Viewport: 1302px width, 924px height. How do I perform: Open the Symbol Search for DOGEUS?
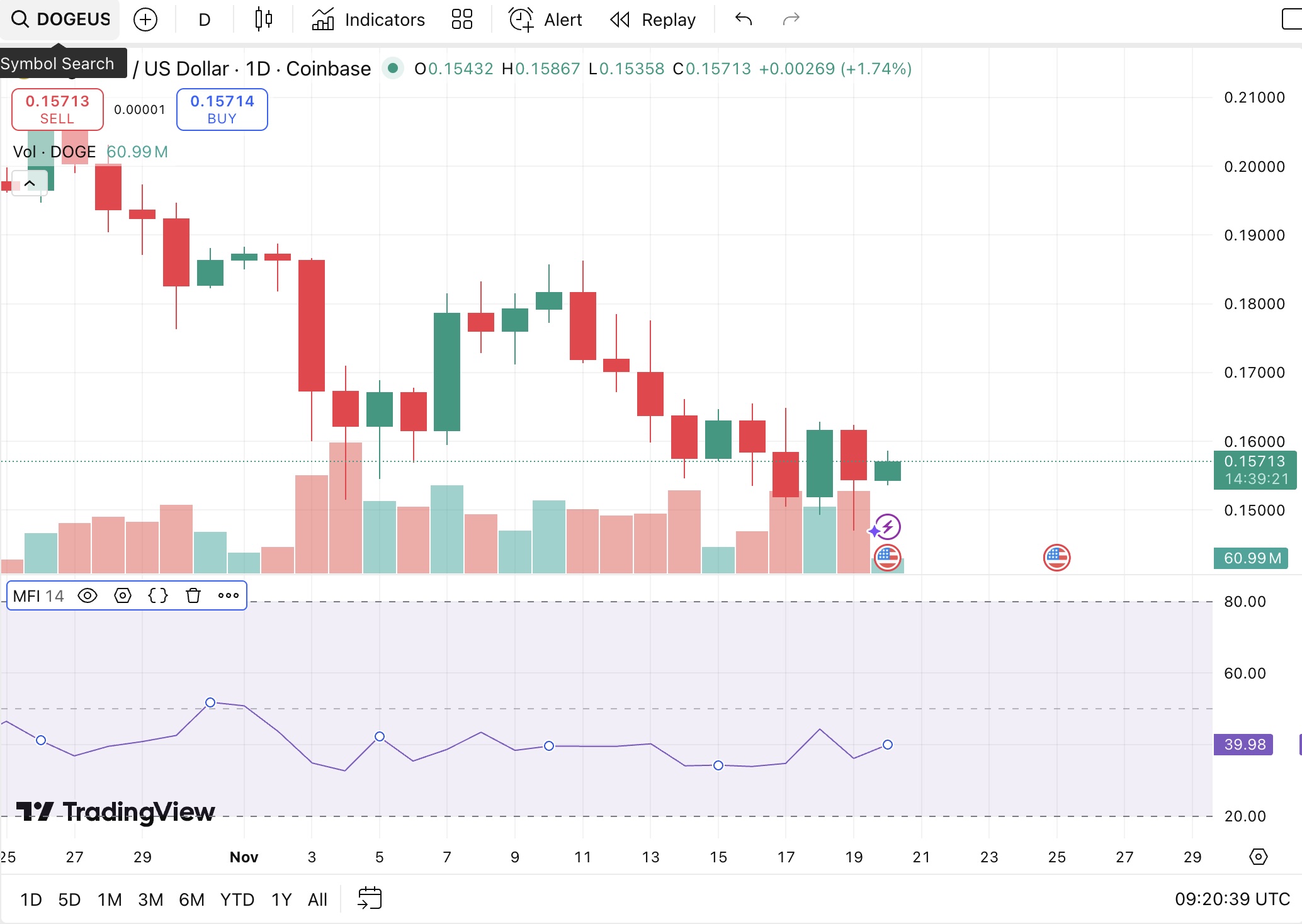click(x=60, y=19)
